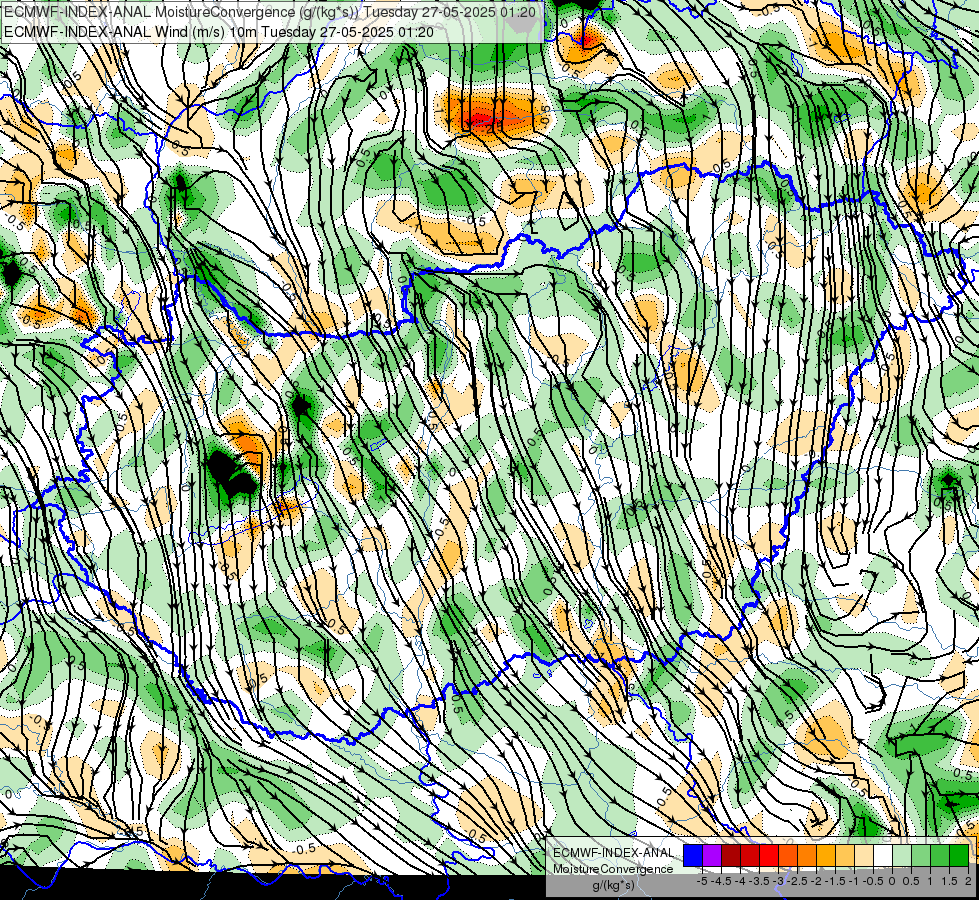Select the medium green swatch between 1 and 1.5
The width and height of the screenshot is (979, 900).
click(940, 855)
